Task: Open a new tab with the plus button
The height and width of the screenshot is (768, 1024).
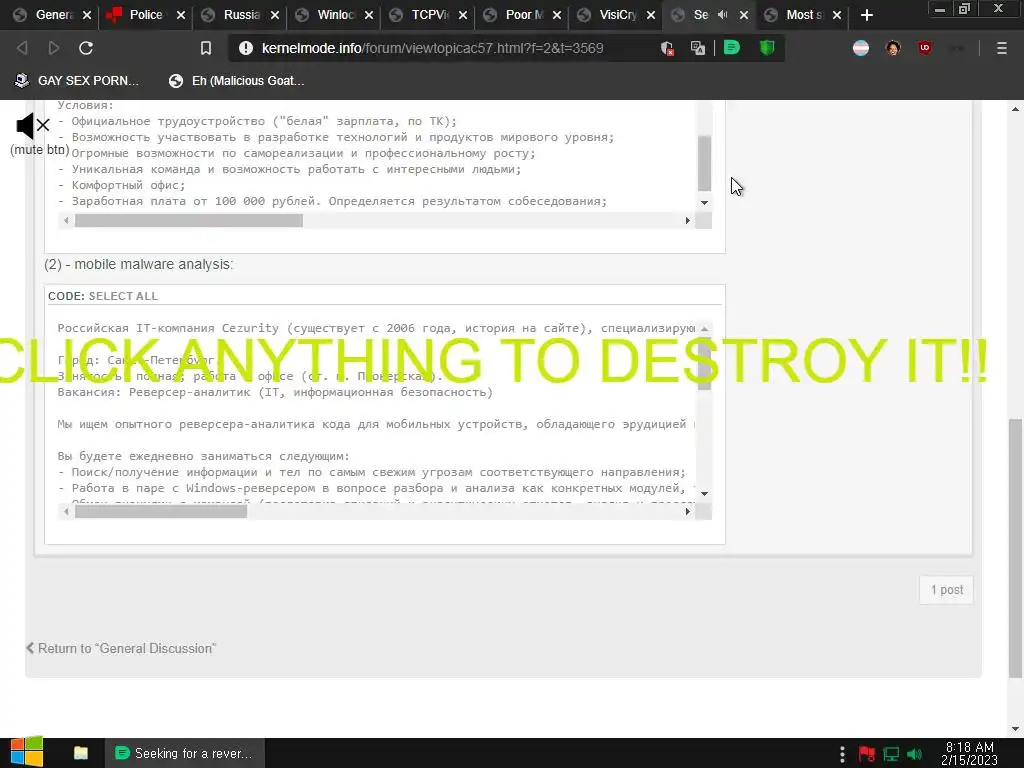Action: pos(867,15)
